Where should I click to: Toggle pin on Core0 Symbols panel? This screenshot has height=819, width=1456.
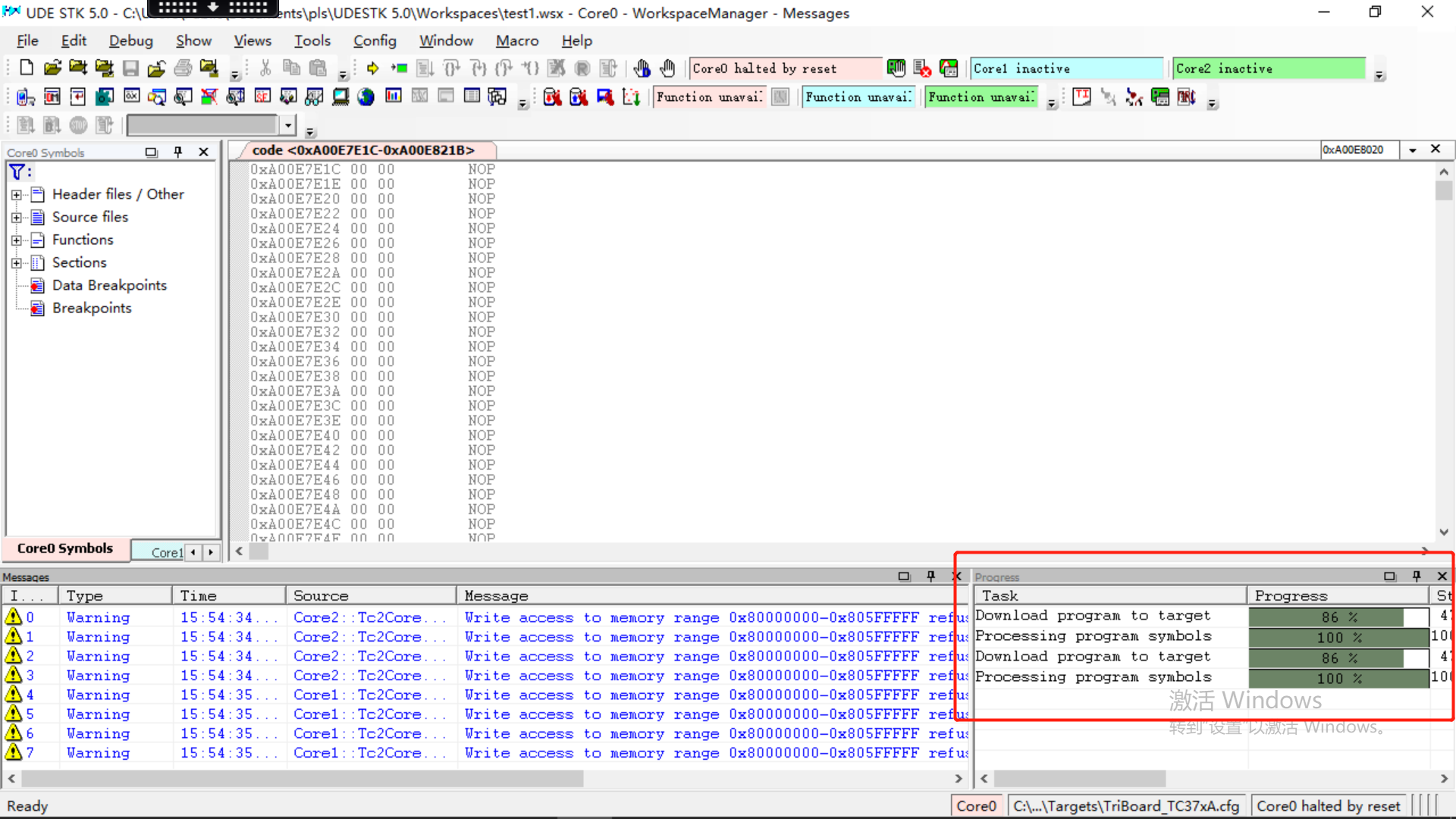pyautogui.click(x=177, y=152)
